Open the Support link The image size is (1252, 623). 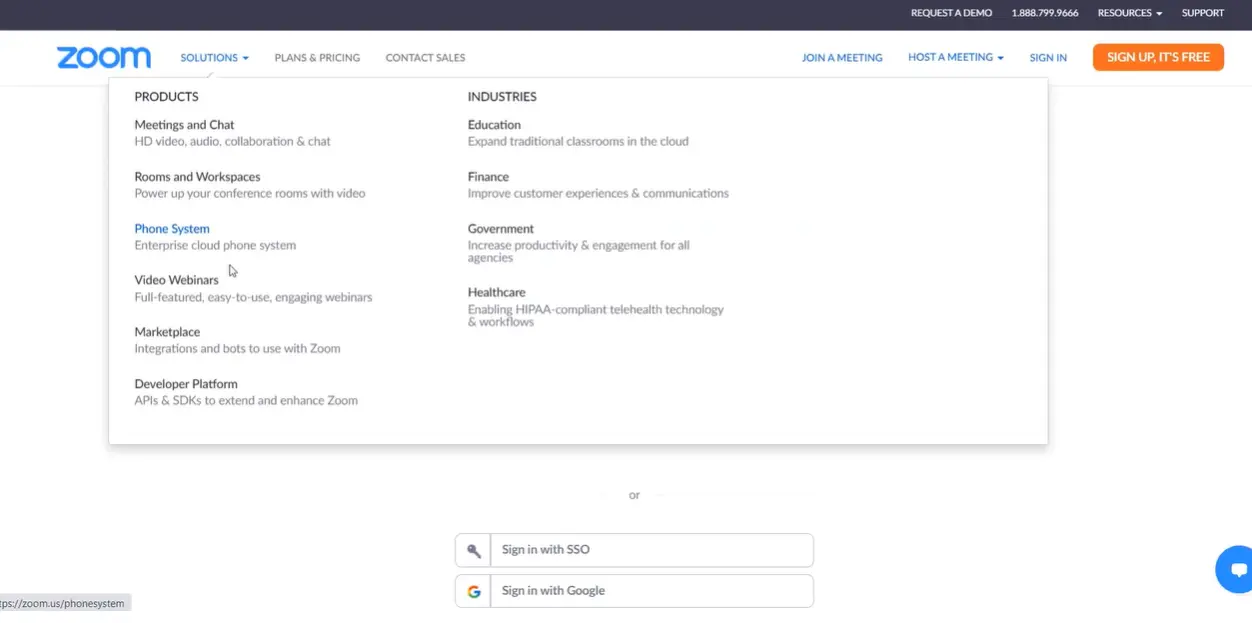[1202, 13]
